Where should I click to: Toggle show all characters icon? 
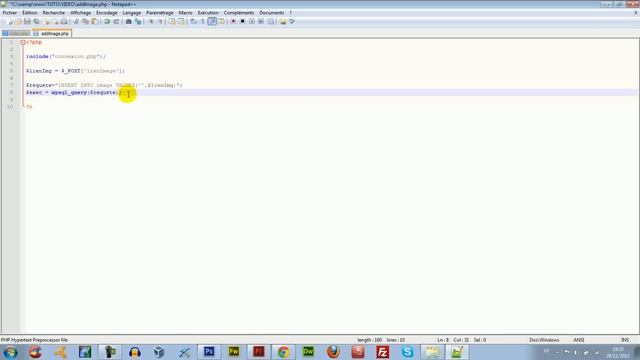[202, 21]
